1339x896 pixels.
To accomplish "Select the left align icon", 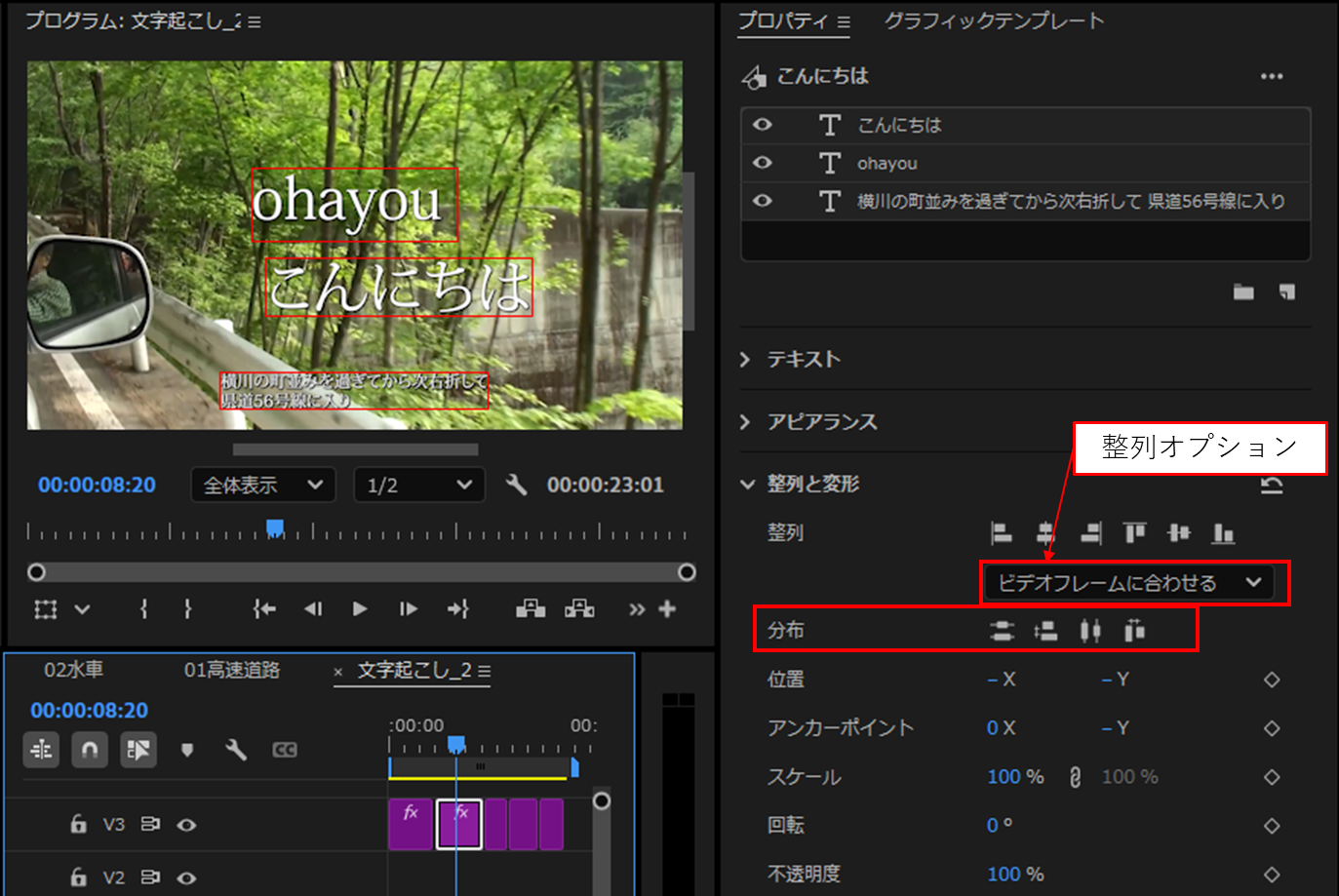I will click(1001, 532).
